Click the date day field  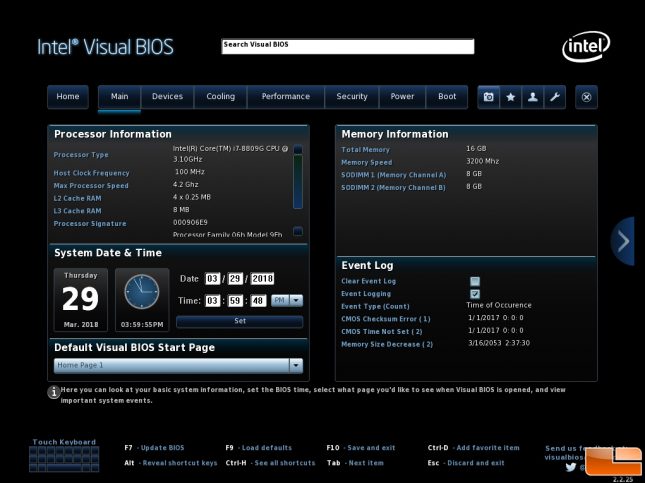[x=235, y=279]
